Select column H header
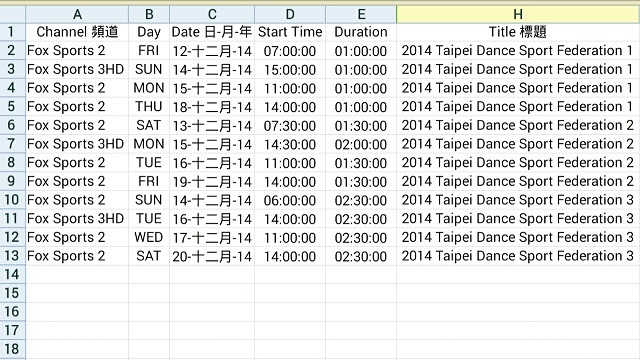The image size is (640, 360). click(518, 14)
